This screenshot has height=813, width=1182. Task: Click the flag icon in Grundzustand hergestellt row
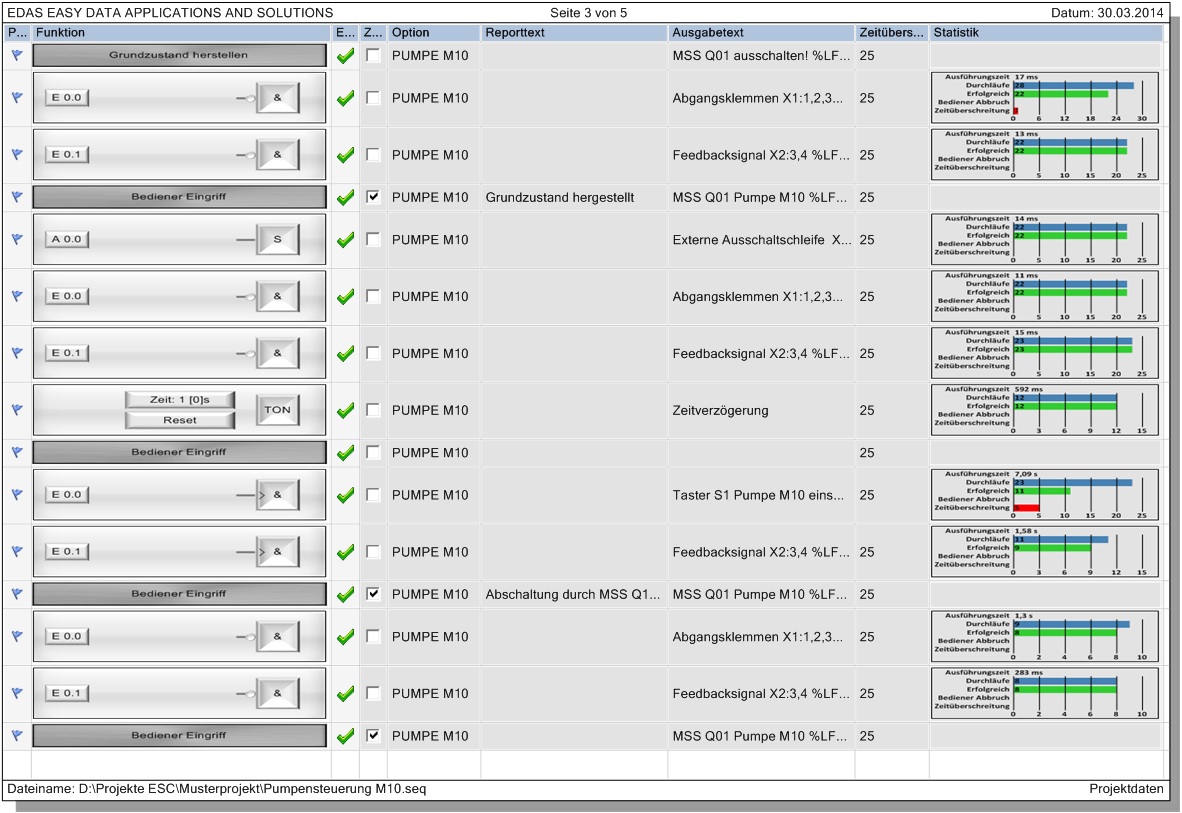point(16,198)
